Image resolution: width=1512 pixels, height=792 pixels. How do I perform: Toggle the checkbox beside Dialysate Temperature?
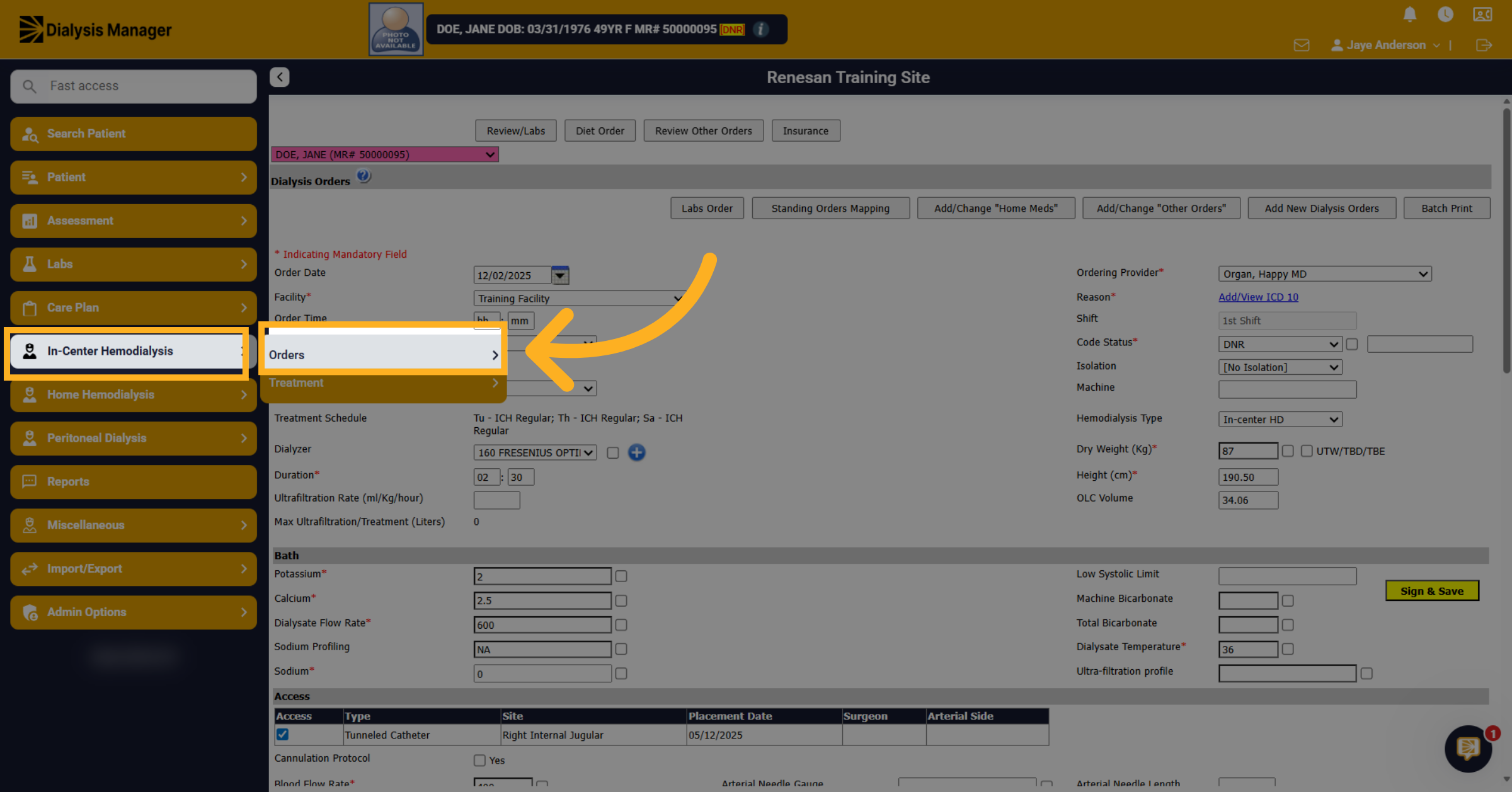coord(1288,649)
